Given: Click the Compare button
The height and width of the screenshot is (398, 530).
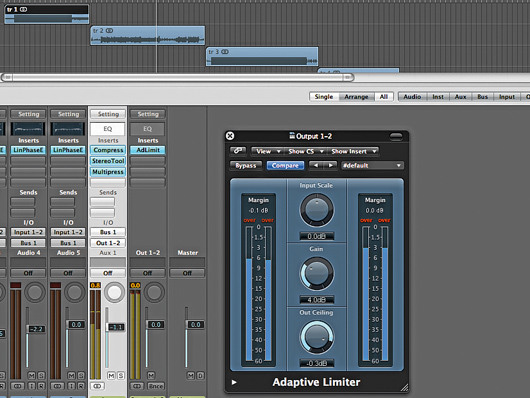Looking at the screenshot, I should (285, 165).
